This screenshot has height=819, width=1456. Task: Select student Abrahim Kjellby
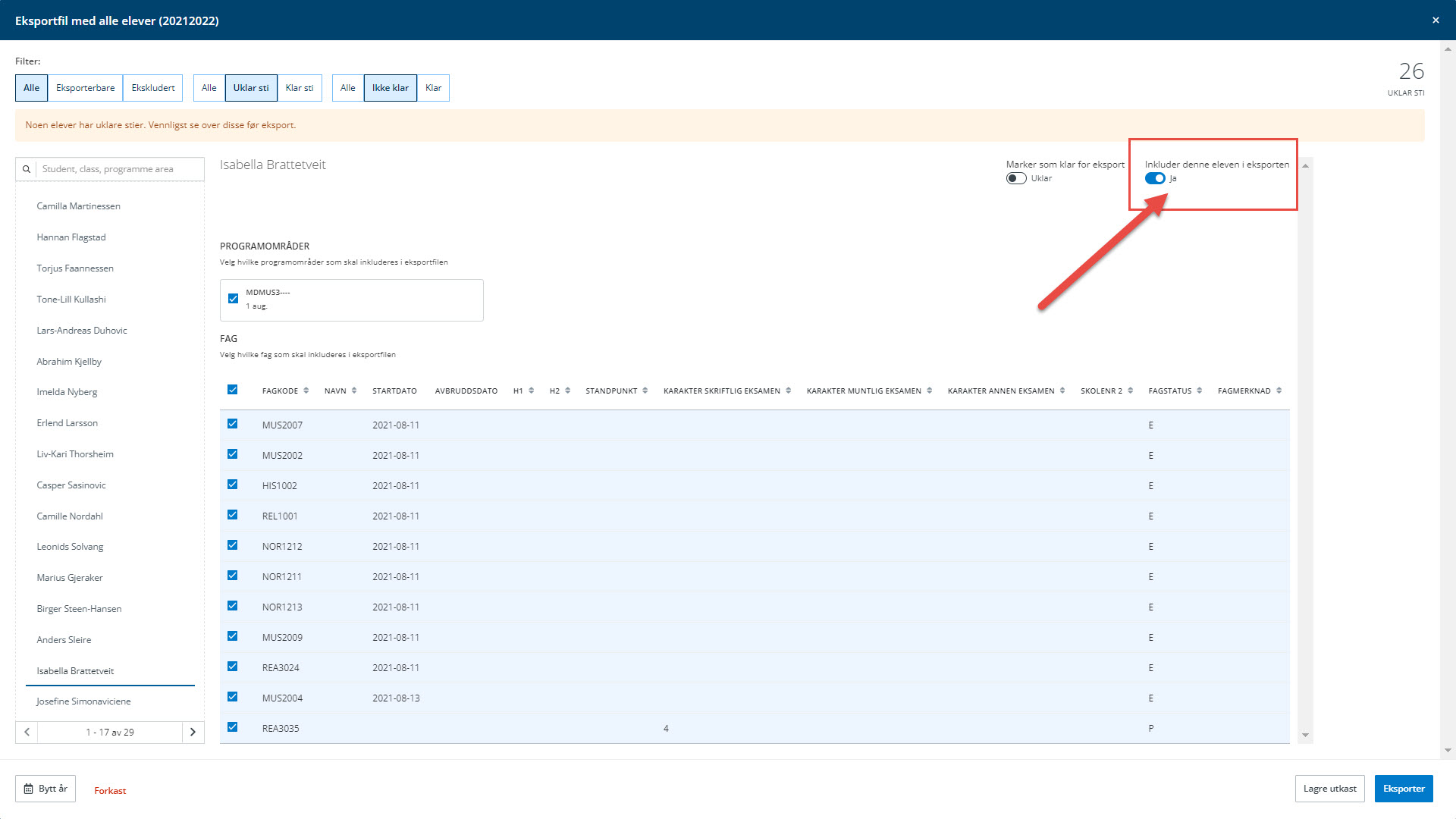click(x=69, y=362)
